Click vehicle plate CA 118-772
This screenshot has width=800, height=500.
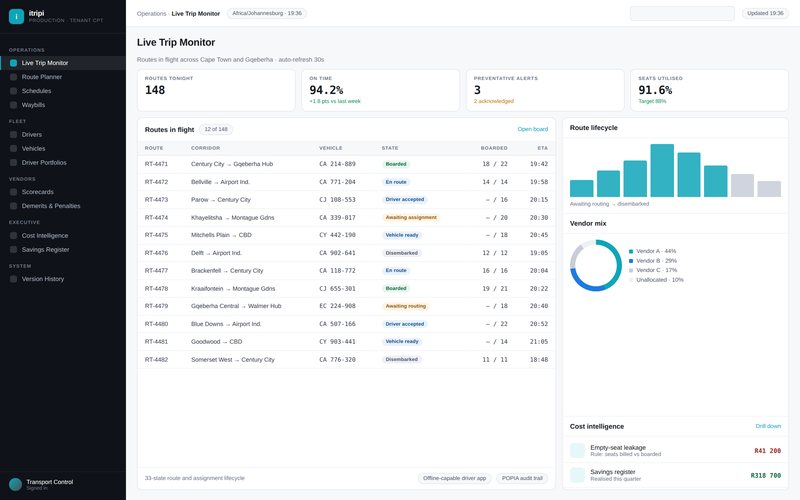coord(337,271)
